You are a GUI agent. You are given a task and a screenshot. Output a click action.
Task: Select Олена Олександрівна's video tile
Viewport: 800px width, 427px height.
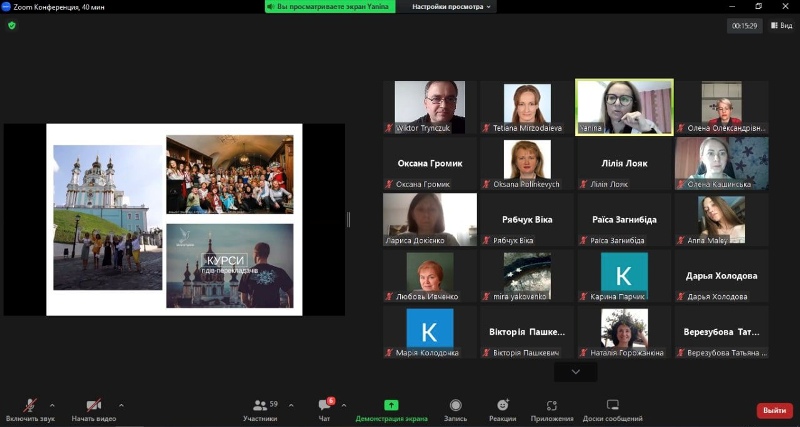pos(721,107)
